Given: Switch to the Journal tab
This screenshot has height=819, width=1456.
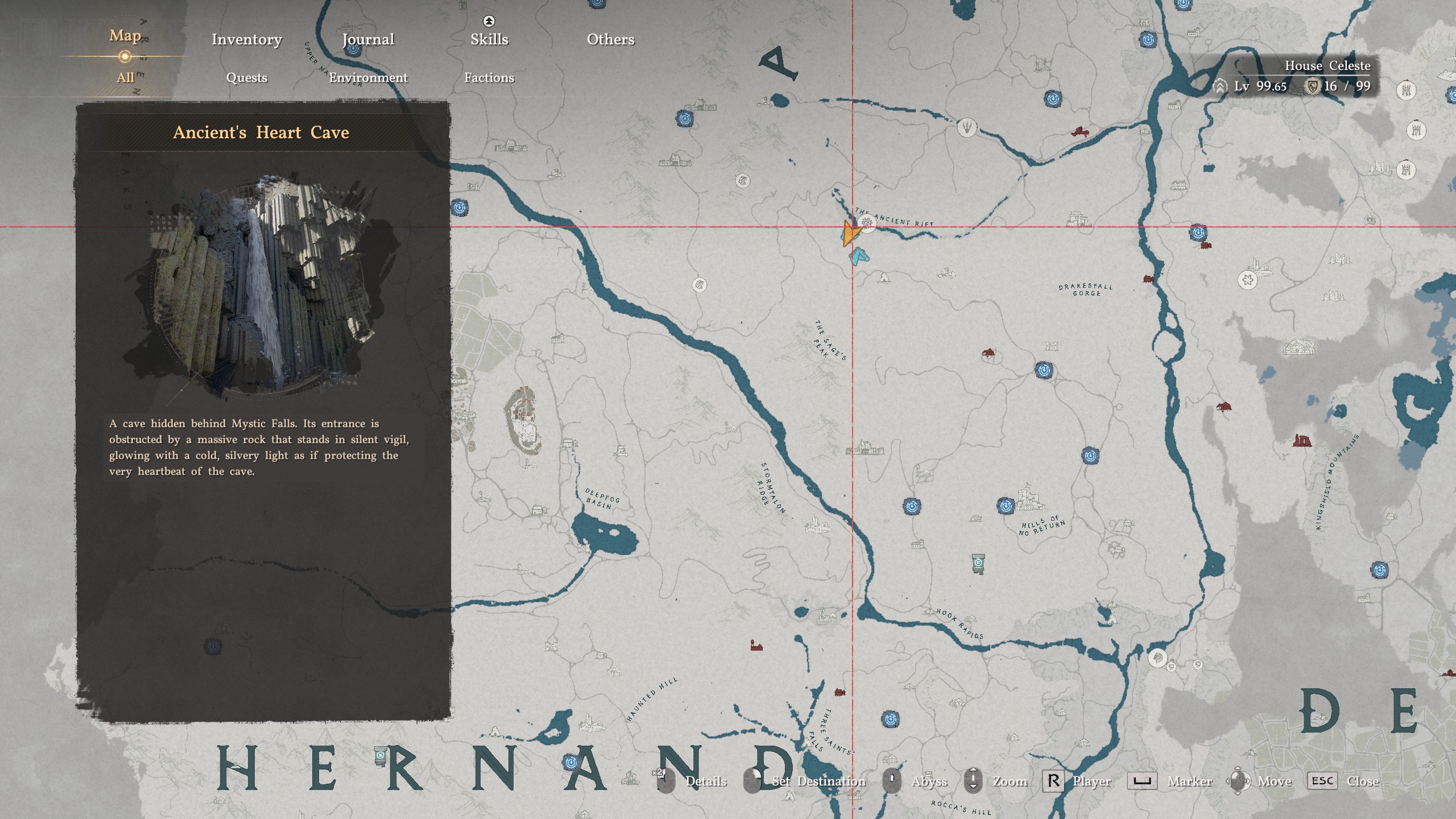Looking at the screenshot, I should (x=368, y=39).
